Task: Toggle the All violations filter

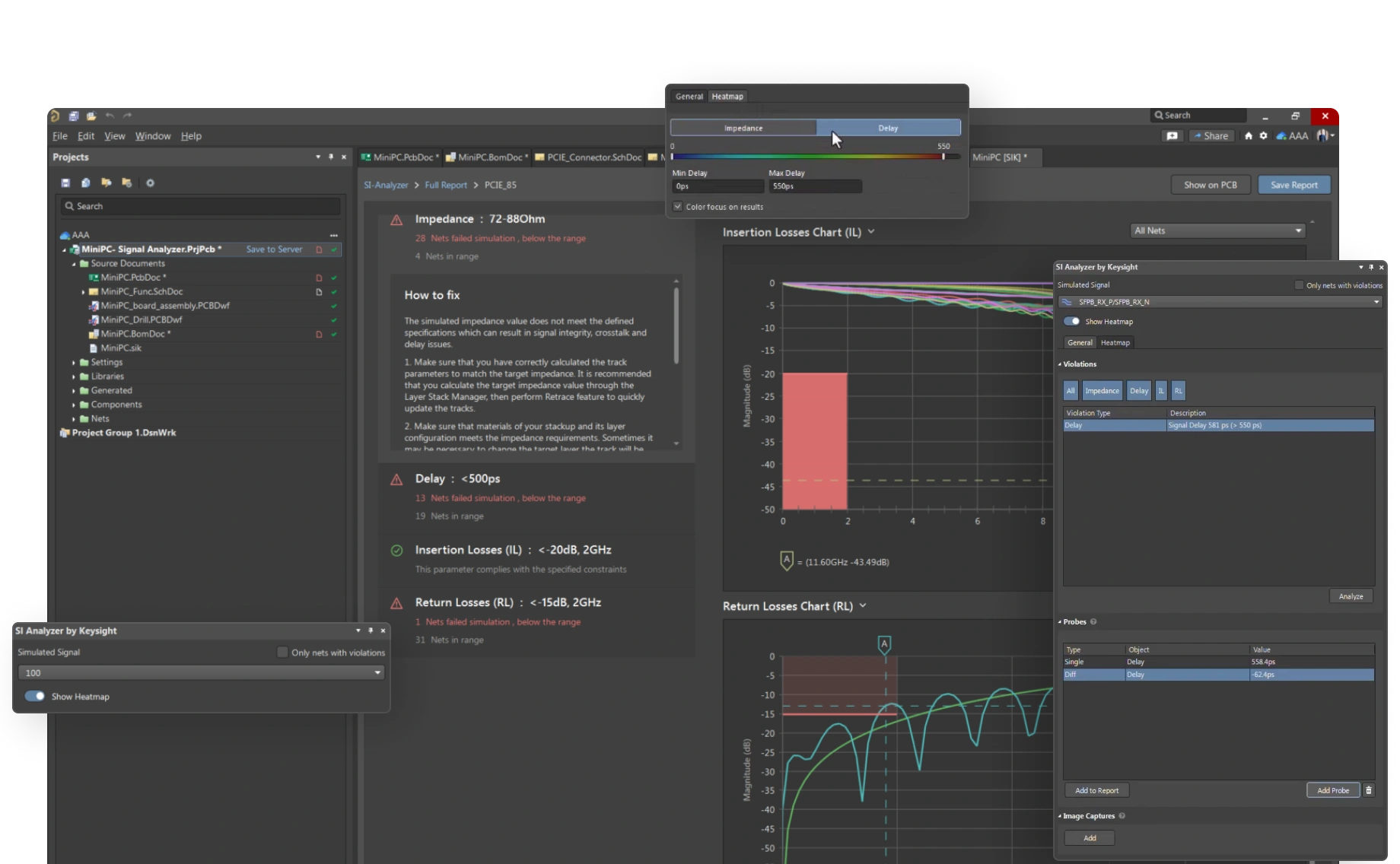Action: [1071, 391]
